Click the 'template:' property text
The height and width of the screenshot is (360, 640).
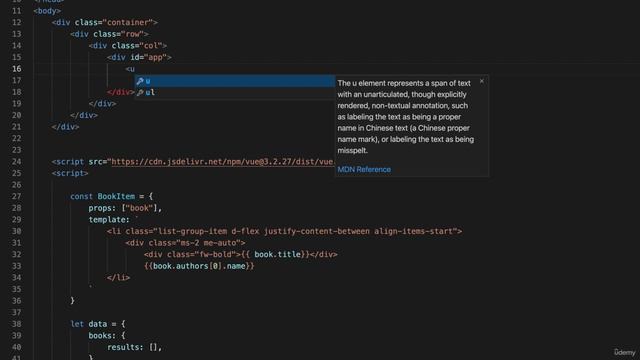(109, 220)
